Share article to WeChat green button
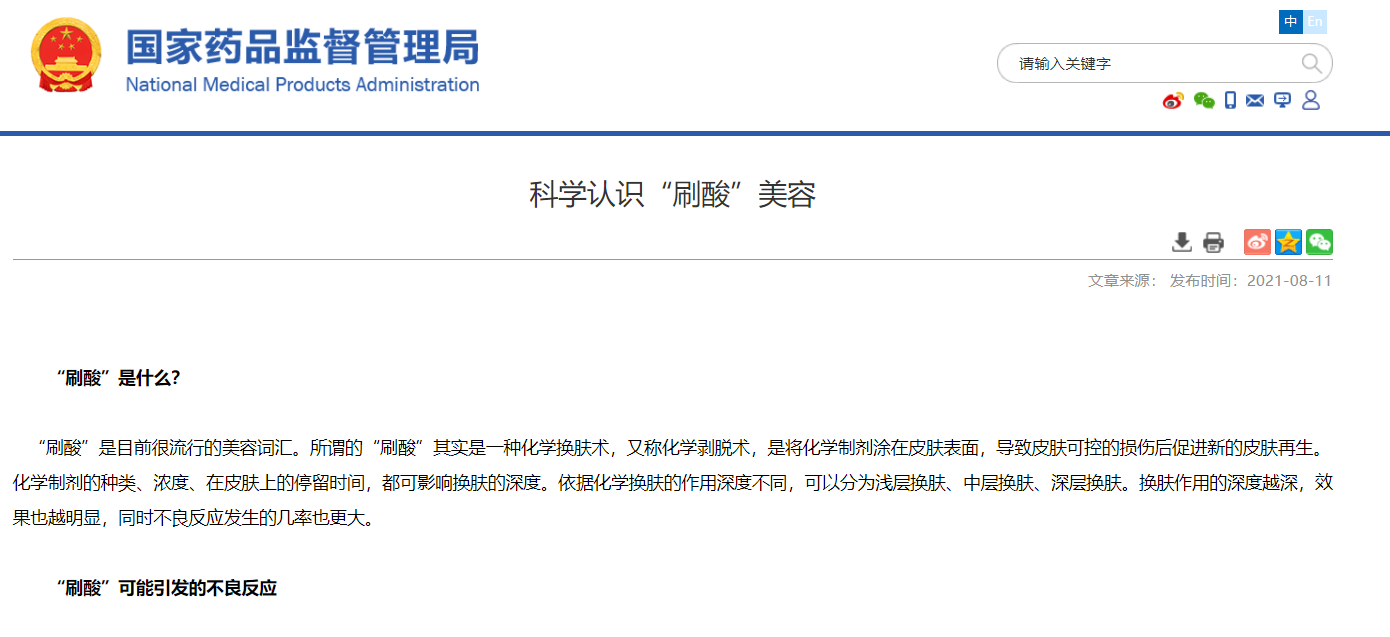 (1319, 242)
